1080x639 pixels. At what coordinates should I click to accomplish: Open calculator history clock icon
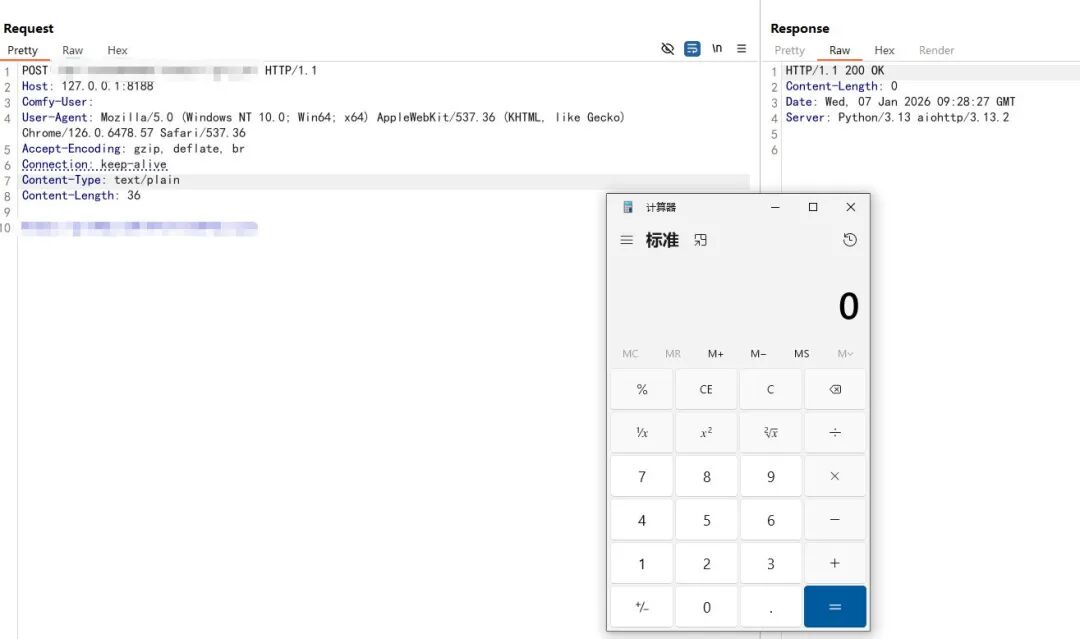(x=849, y=240)
